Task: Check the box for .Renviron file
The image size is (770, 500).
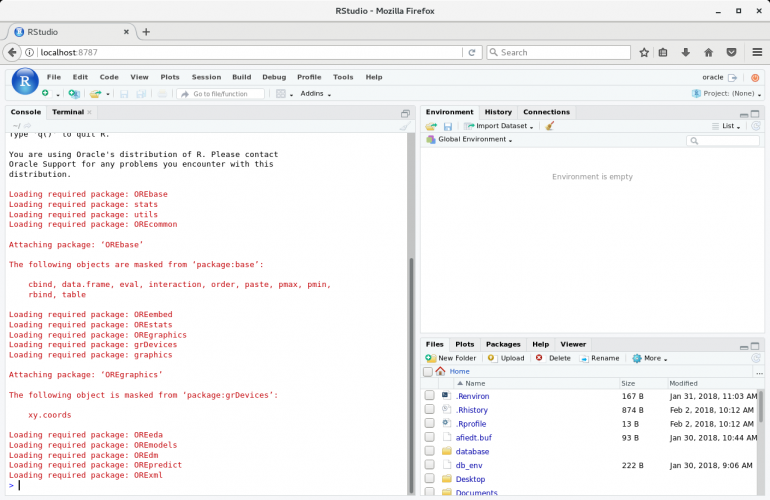Action: point(430,395)
